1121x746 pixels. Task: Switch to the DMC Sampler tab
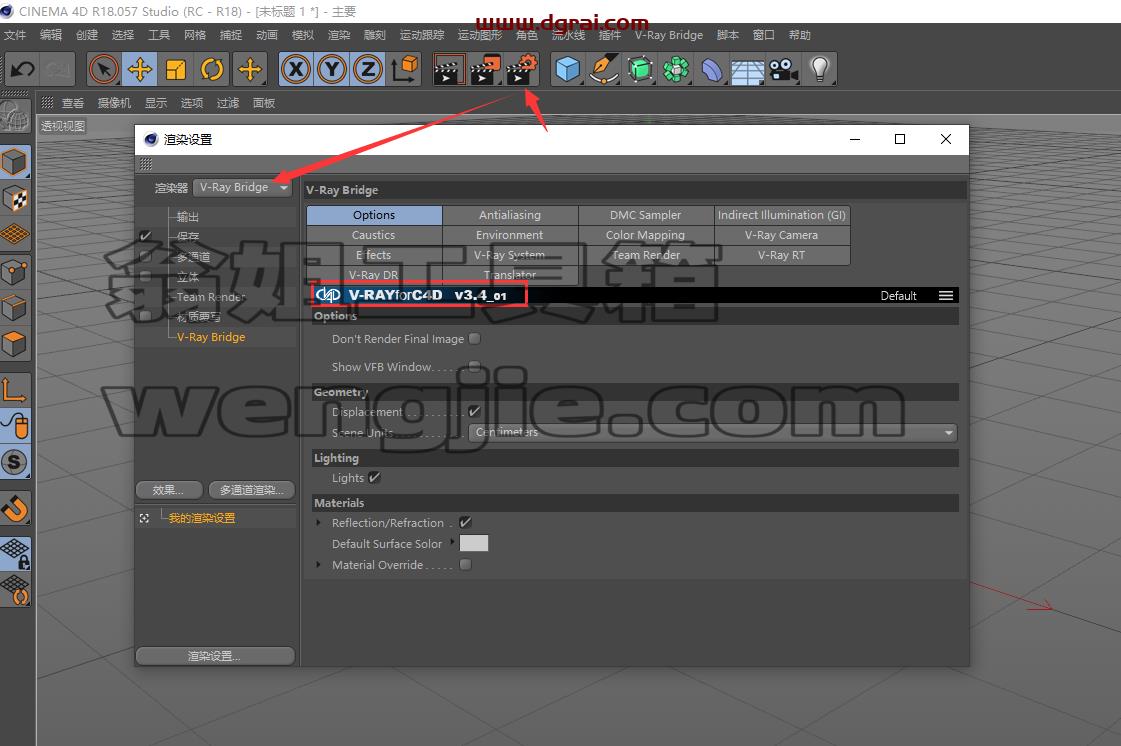pos(646,215)
